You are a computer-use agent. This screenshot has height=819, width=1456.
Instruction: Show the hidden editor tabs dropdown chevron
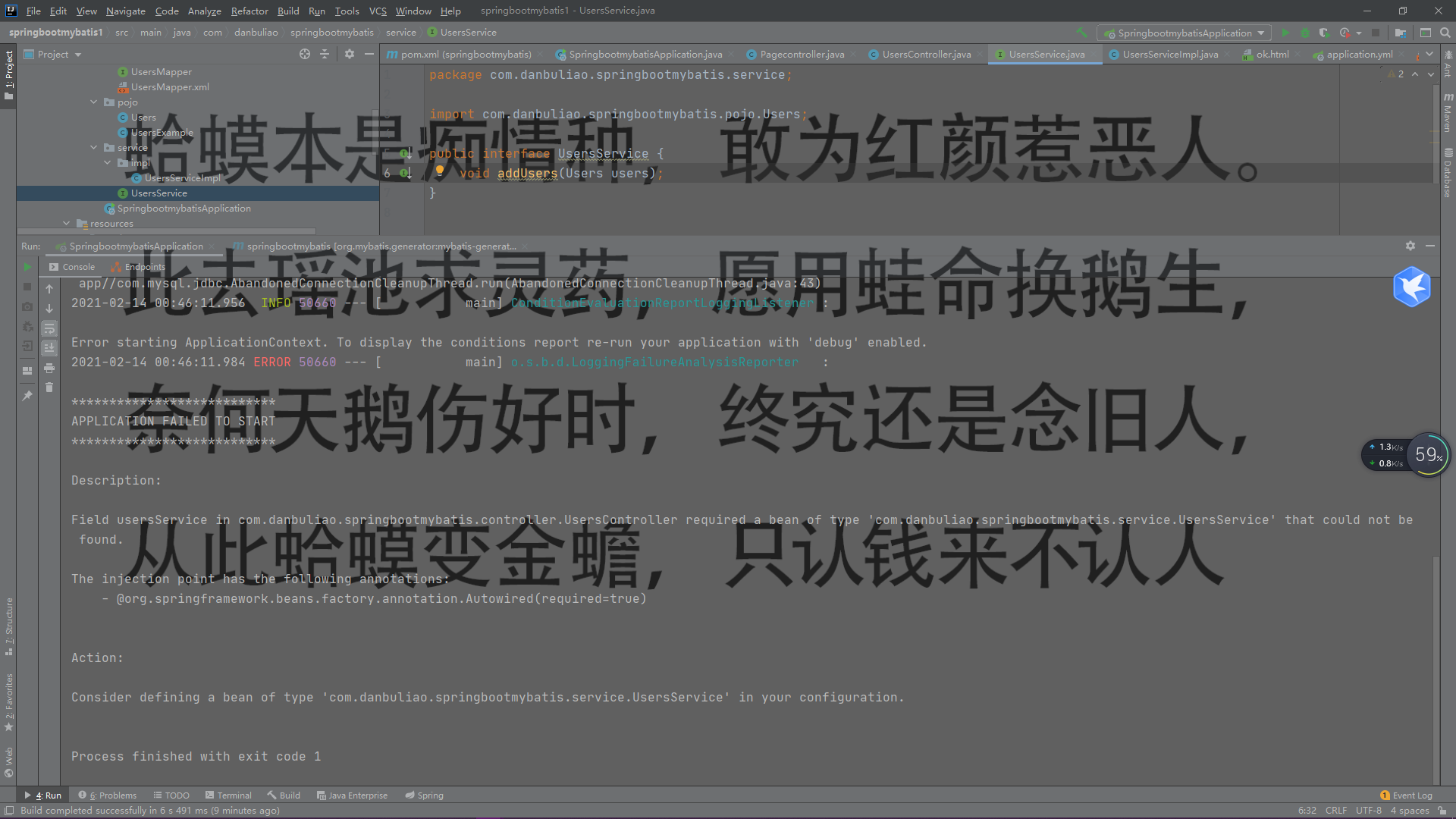click(1429, 54)
